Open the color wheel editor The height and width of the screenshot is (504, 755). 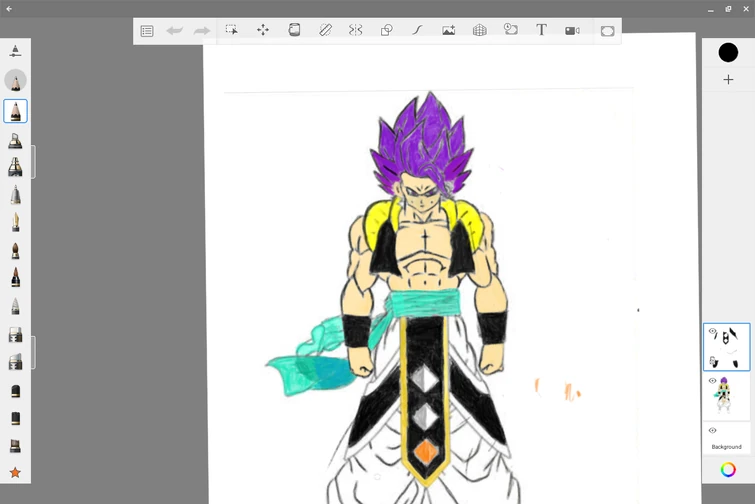coord(728,469)
